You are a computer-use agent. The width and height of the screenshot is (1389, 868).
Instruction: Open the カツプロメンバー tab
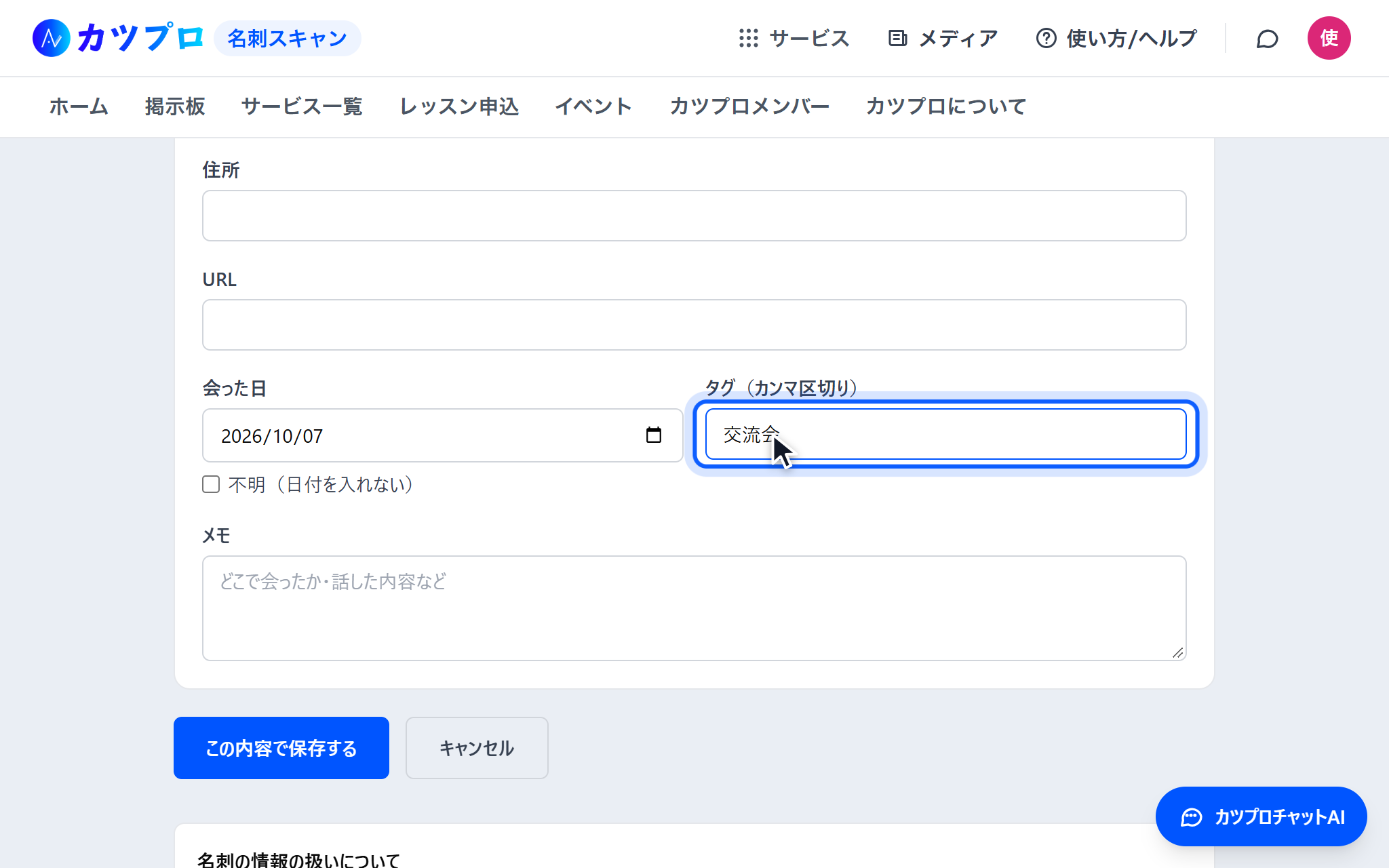[749, 106]
